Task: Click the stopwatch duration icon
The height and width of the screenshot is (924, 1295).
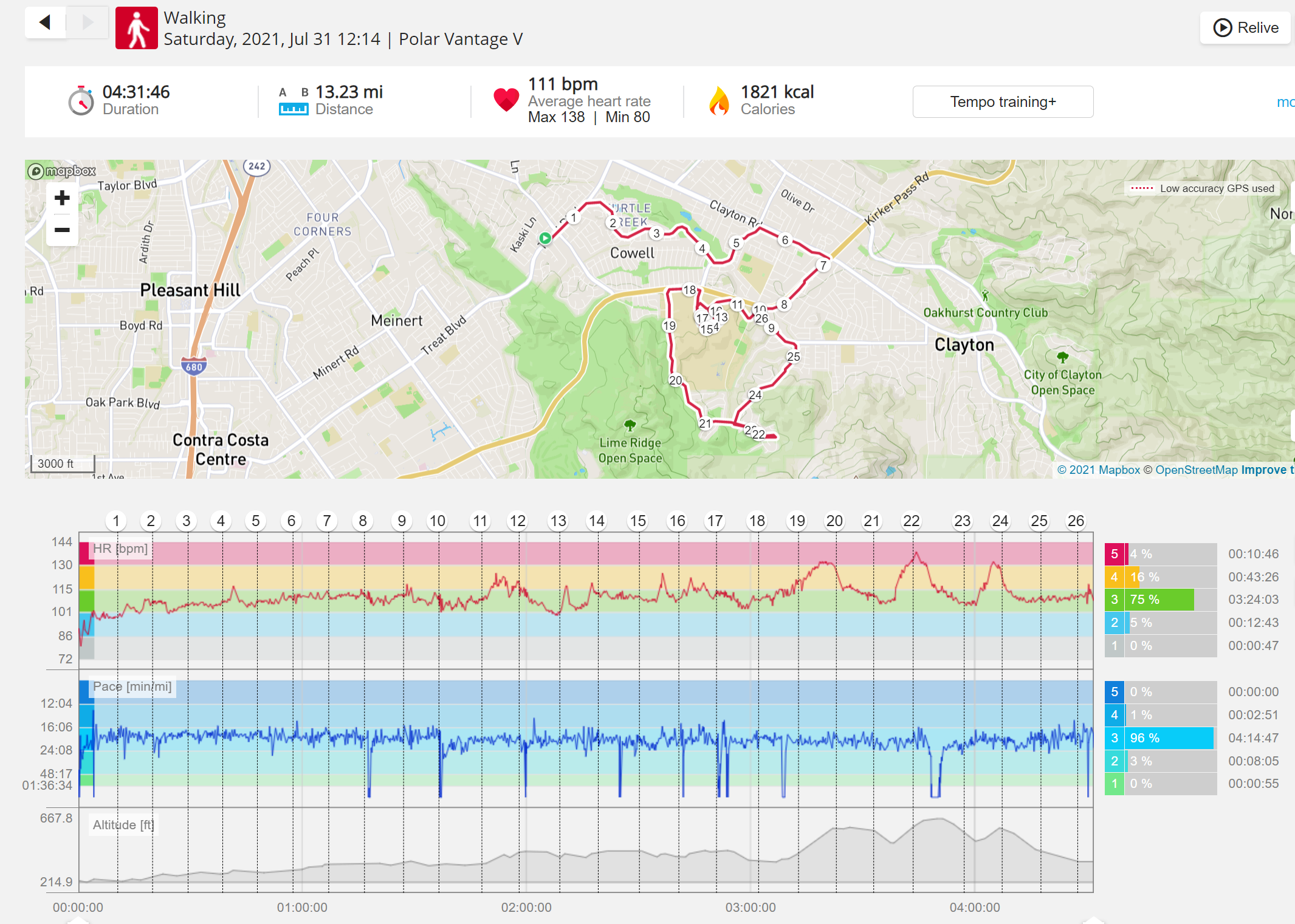Action: 81,101
